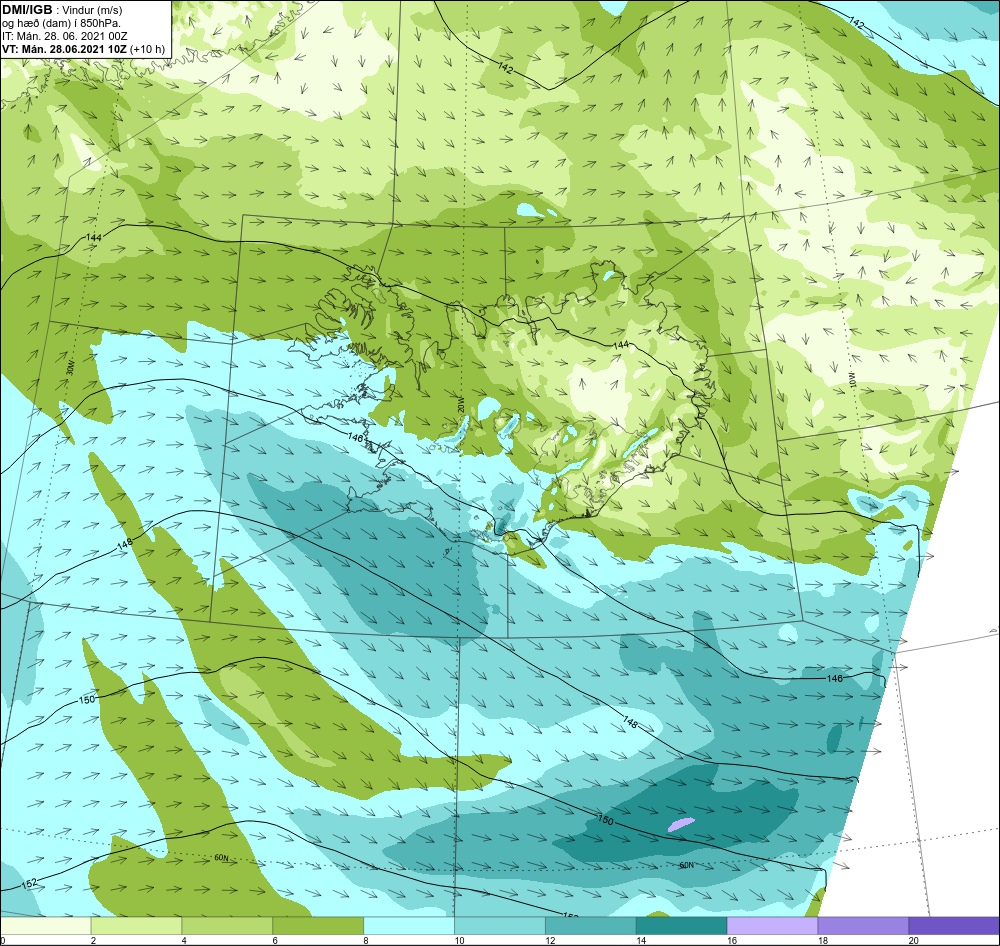Click the 2–4 m/s light green legend swatch
Screen dimensions: 1000x946
click(x=136, y=925)
